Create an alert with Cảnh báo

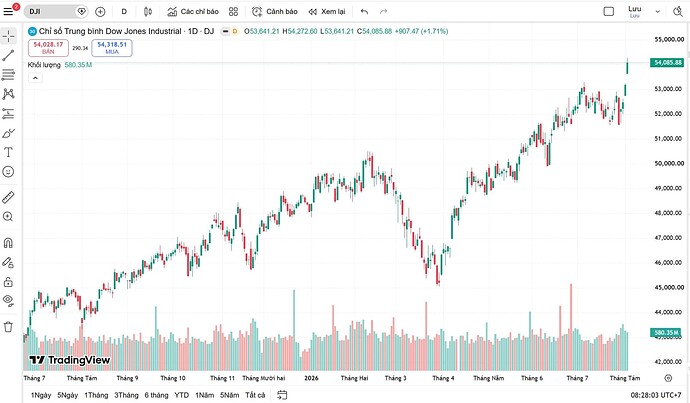click(x=275, y=12)
